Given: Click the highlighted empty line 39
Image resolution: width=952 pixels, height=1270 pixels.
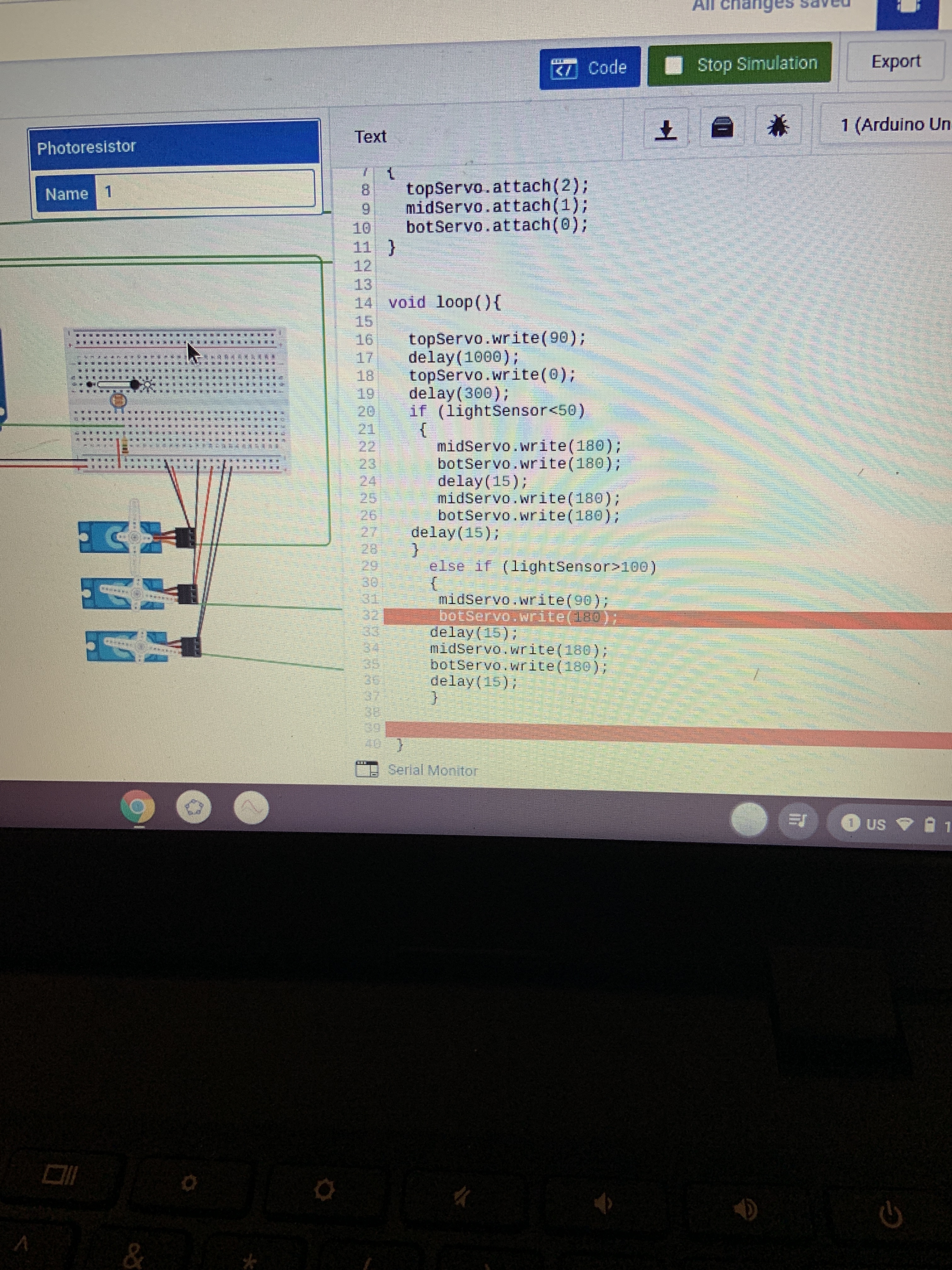Looking at the screenshot, I should click(x=669, y=734).
